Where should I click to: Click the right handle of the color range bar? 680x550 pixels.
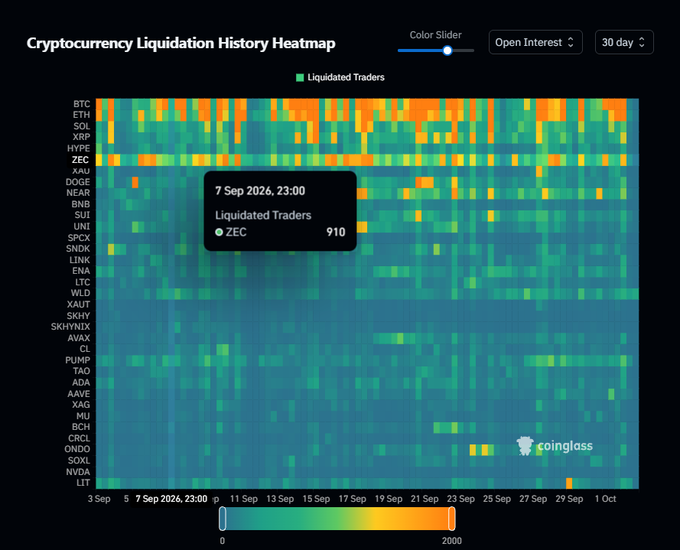[x=451, y=518]
